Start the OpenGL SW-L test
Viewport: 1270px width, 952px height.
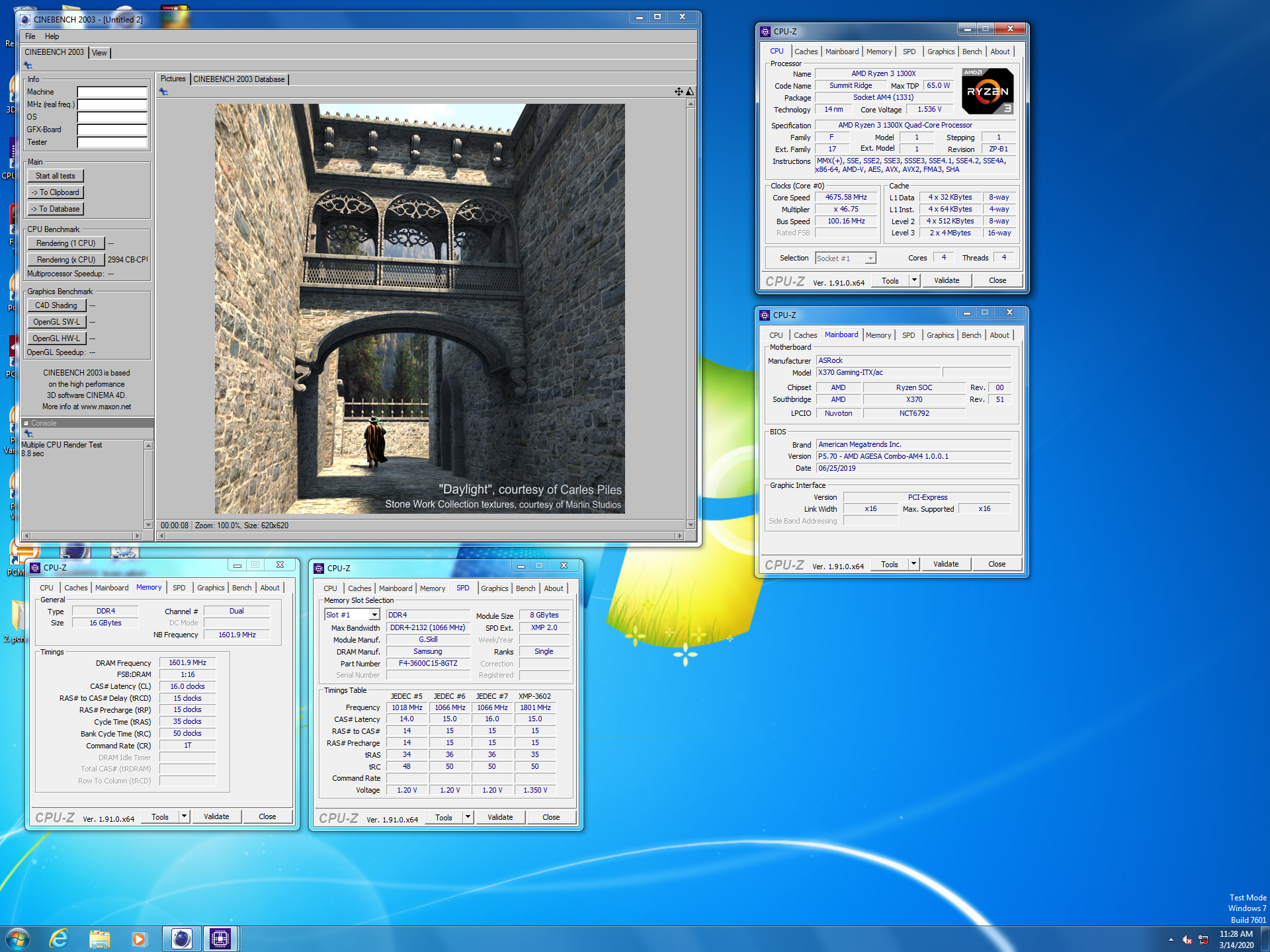coord(56,322)
